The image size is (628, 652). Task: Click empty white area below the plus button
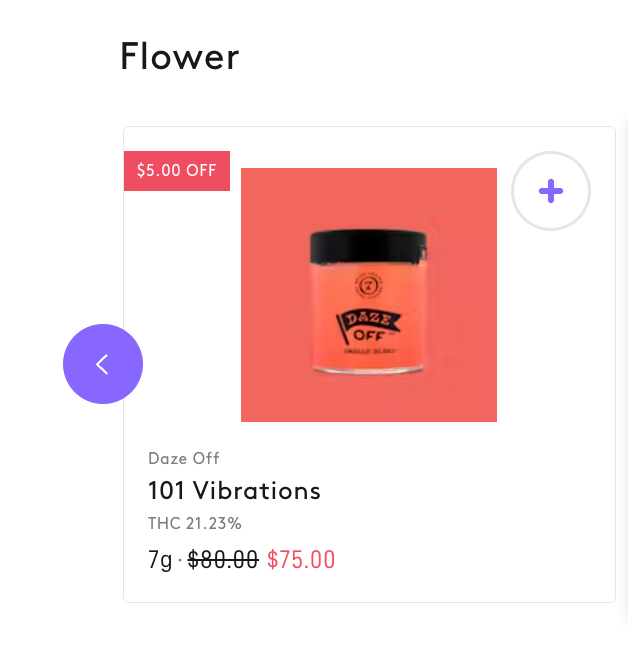553,333
